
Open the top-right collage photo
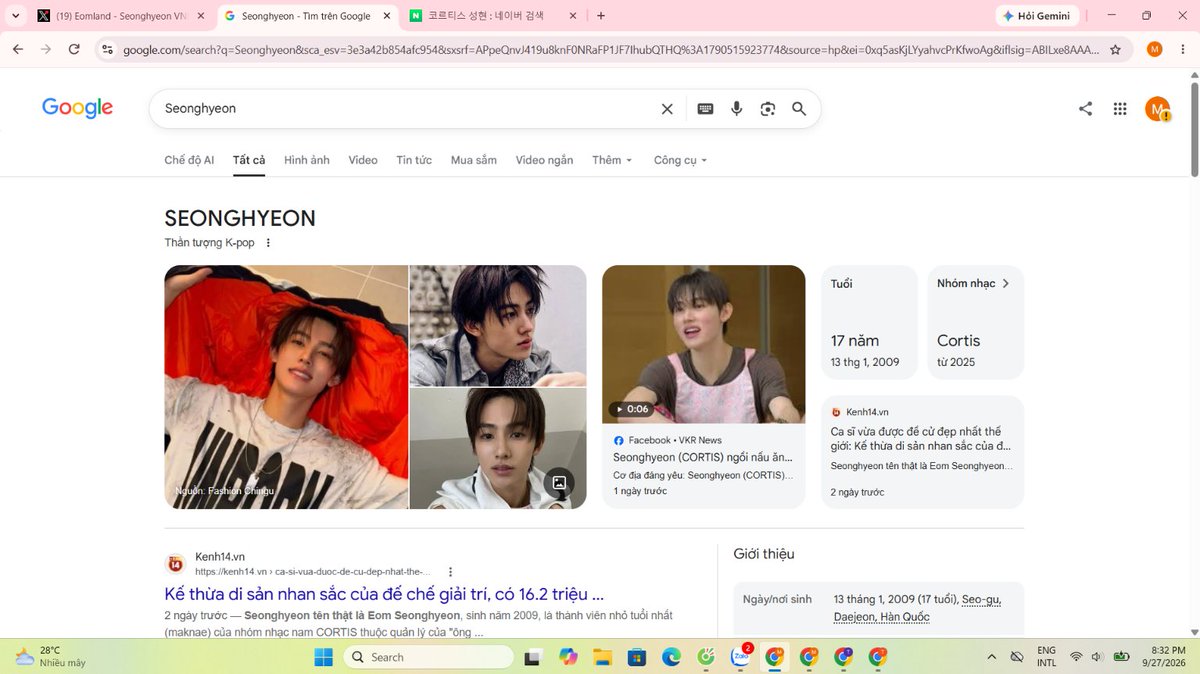tap(498, 325)
